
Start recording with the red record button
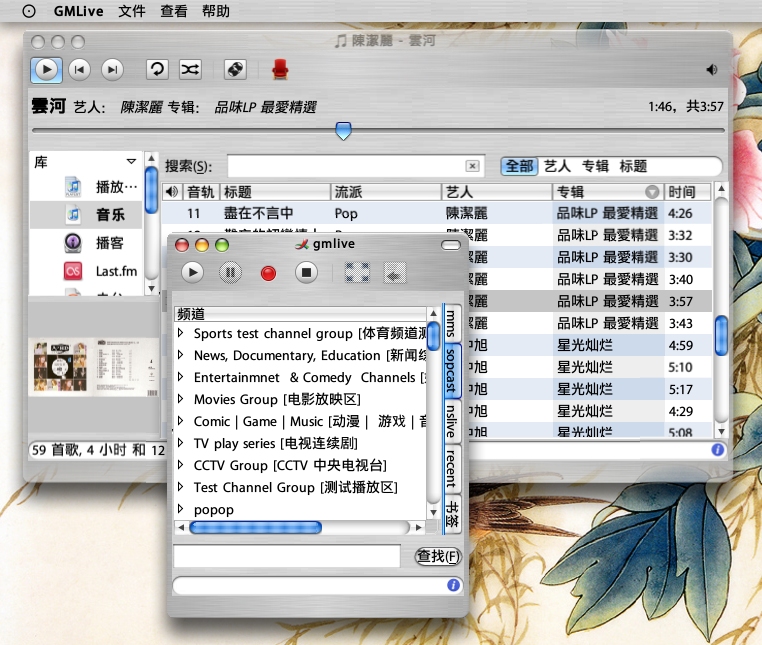(268, 273)
